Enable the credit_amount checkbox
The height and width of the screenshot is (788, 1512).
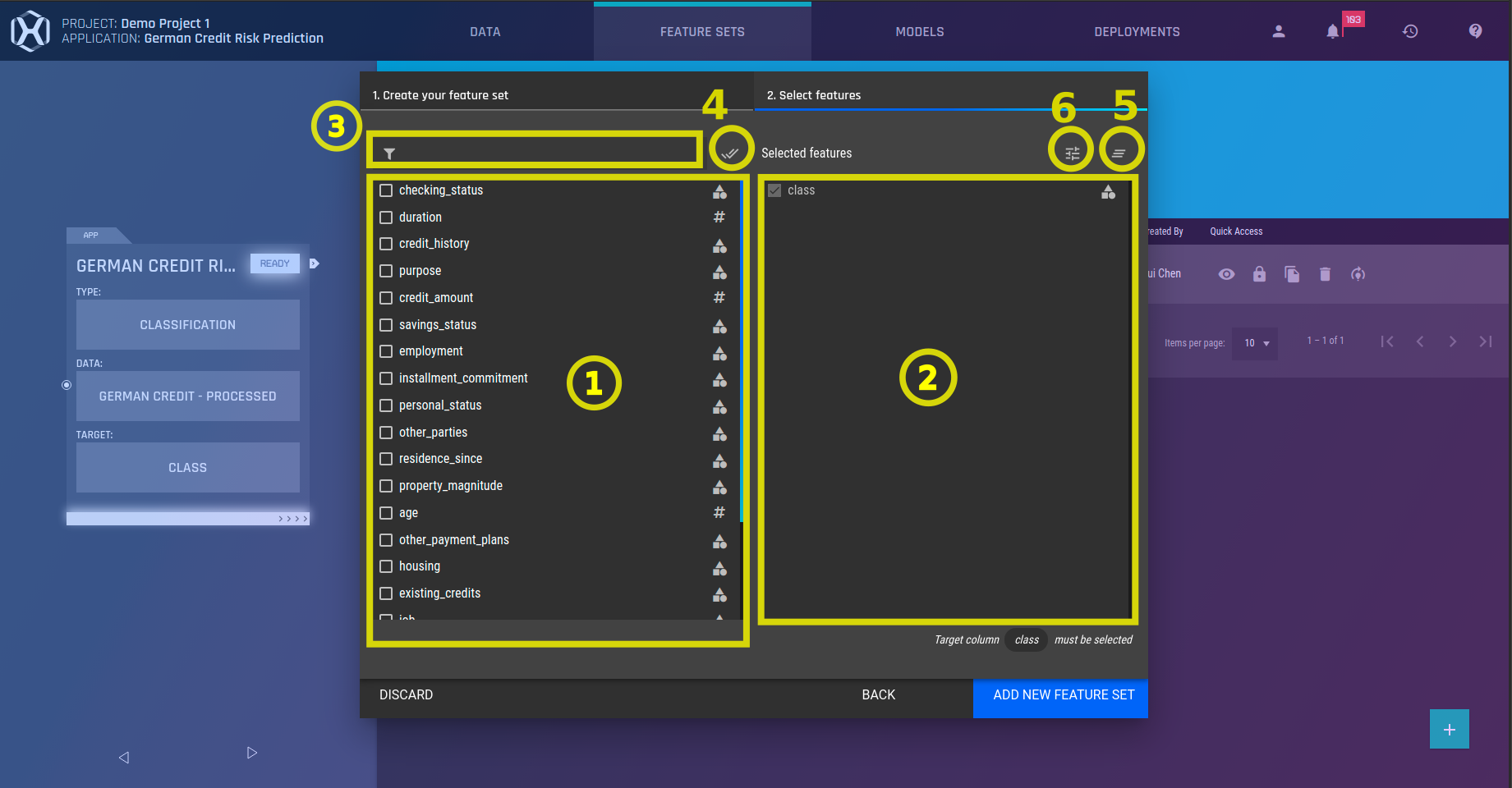(x=386, y=298)
